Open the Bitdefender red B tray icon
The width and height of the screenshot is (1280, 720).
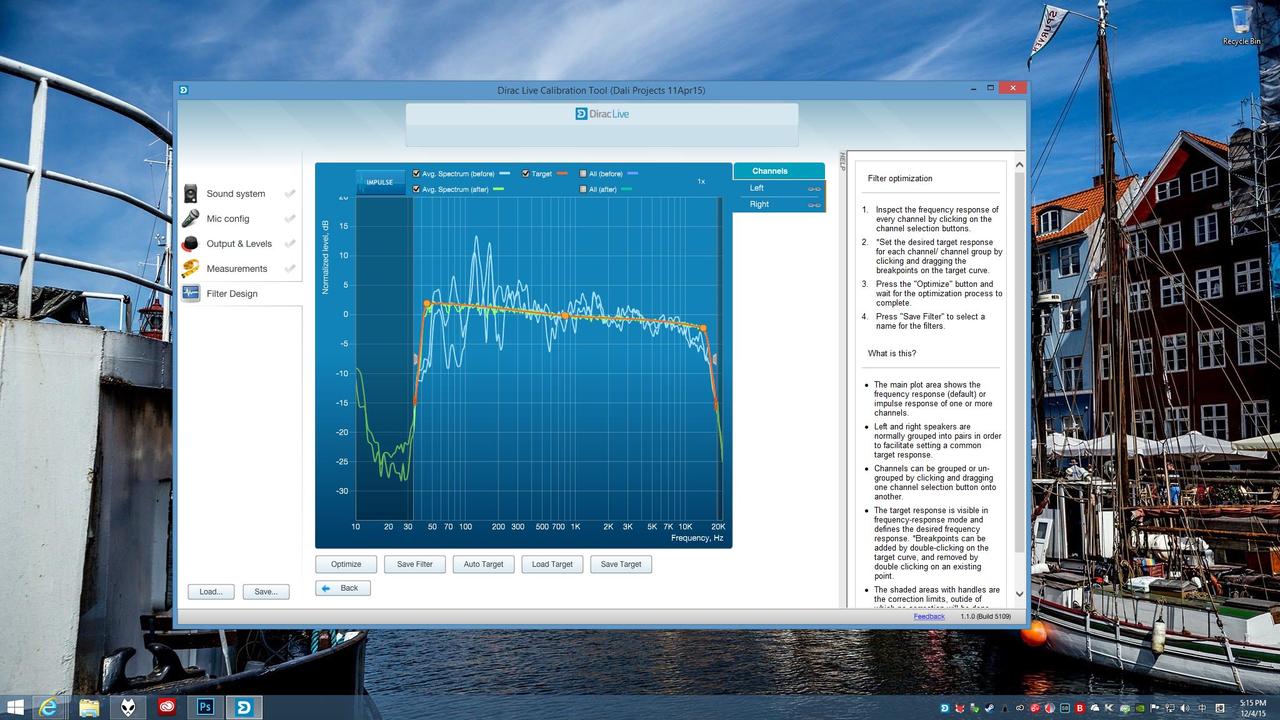tap(1080, 708)
